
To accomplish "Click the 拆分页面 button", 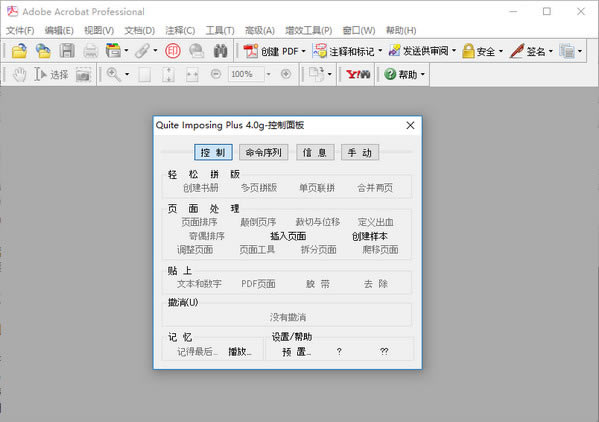I will 319,250.
